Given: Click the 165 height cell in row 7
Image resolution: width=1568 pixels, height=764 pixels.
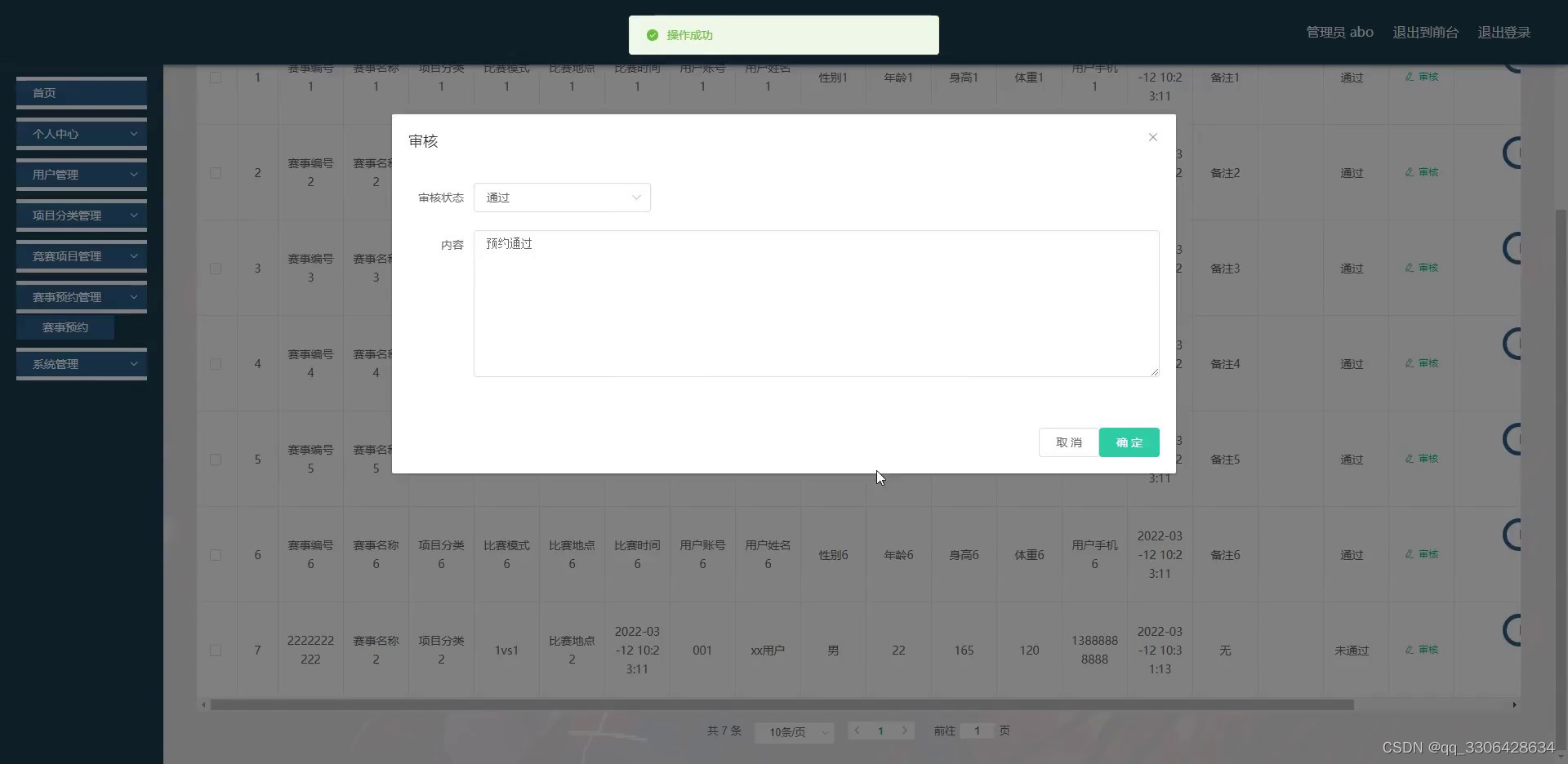Looking at the screenshot, I should pos(964,651).
